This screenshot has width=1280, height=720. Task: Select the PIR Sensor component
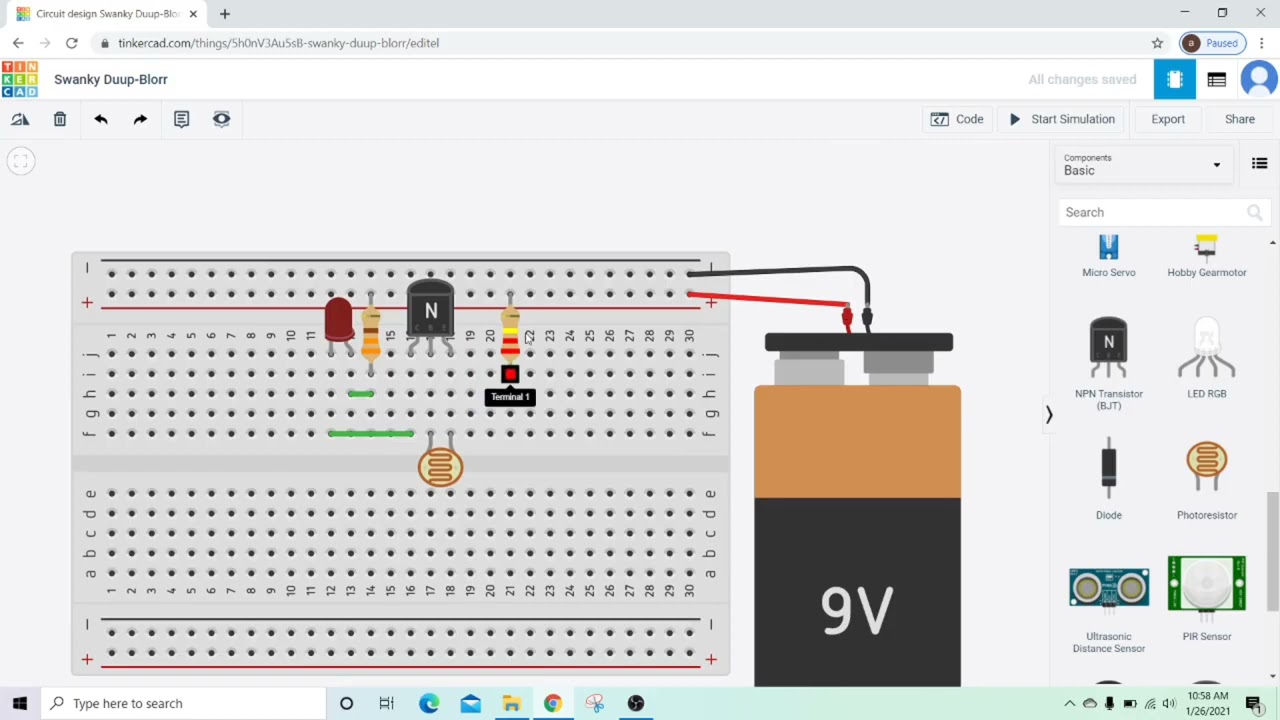[1206, 598]
